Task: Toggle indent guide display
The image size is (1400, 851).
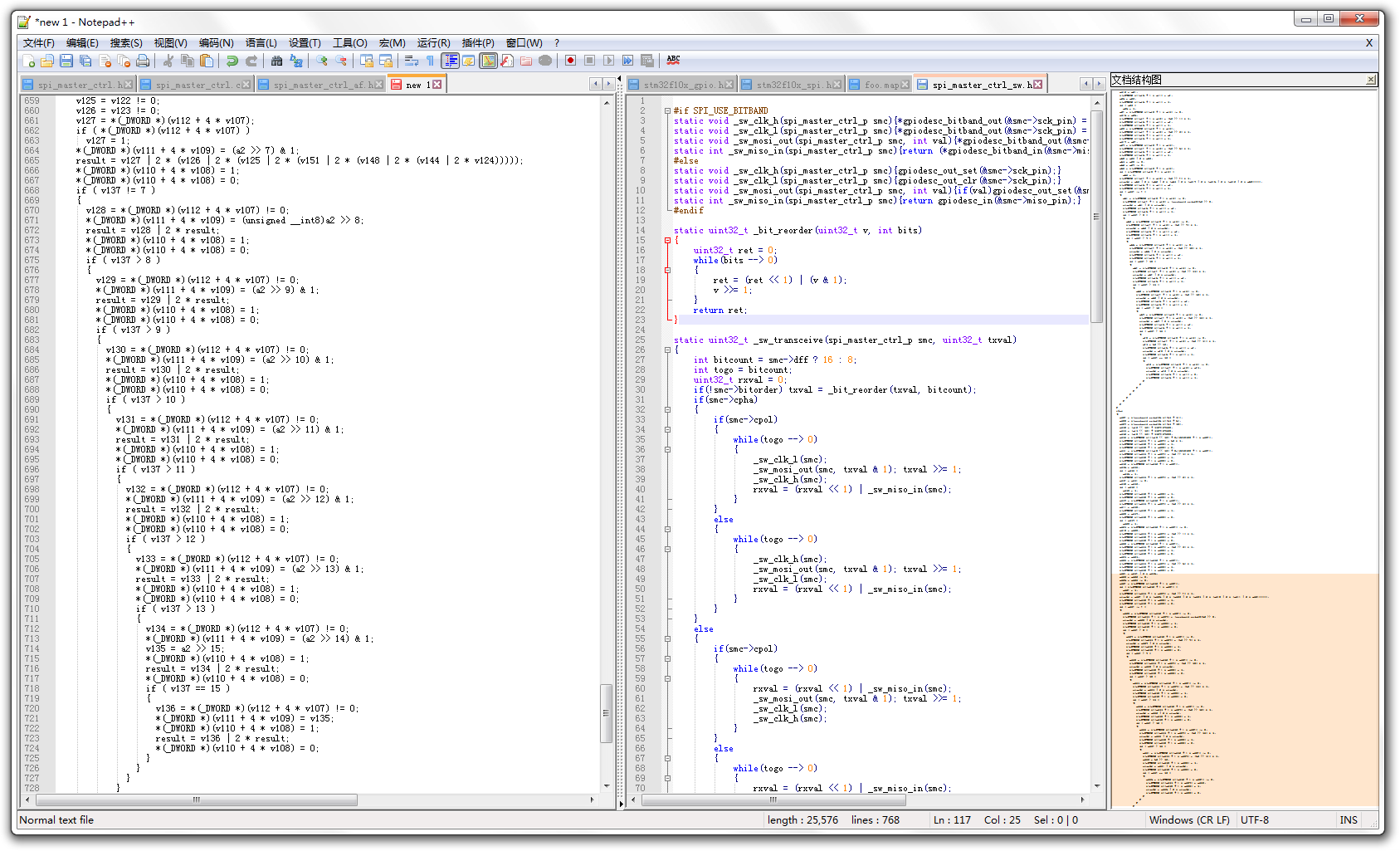Action: click(x=450, y=61)
